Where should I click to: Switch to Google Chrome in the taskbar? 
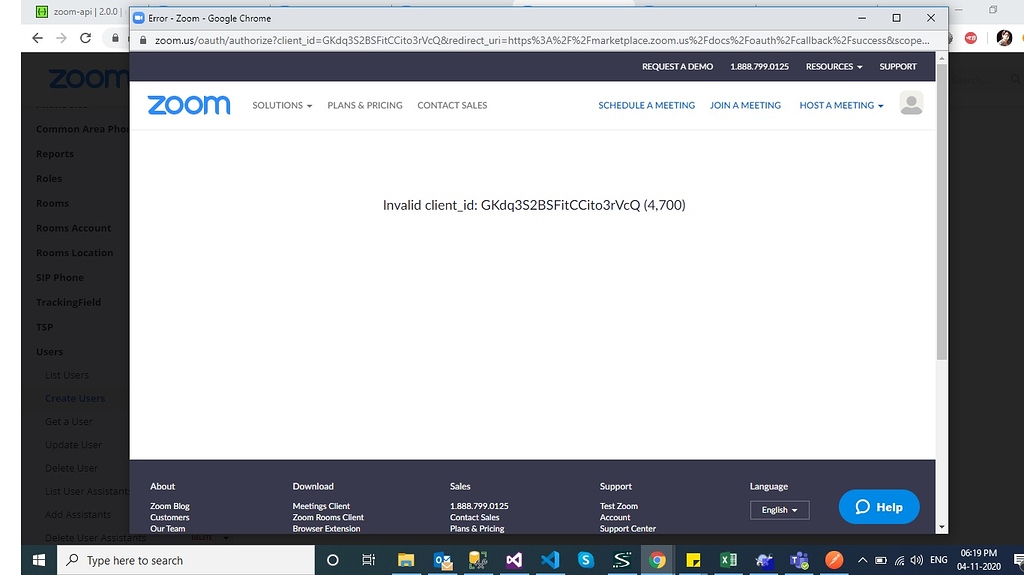657,560
